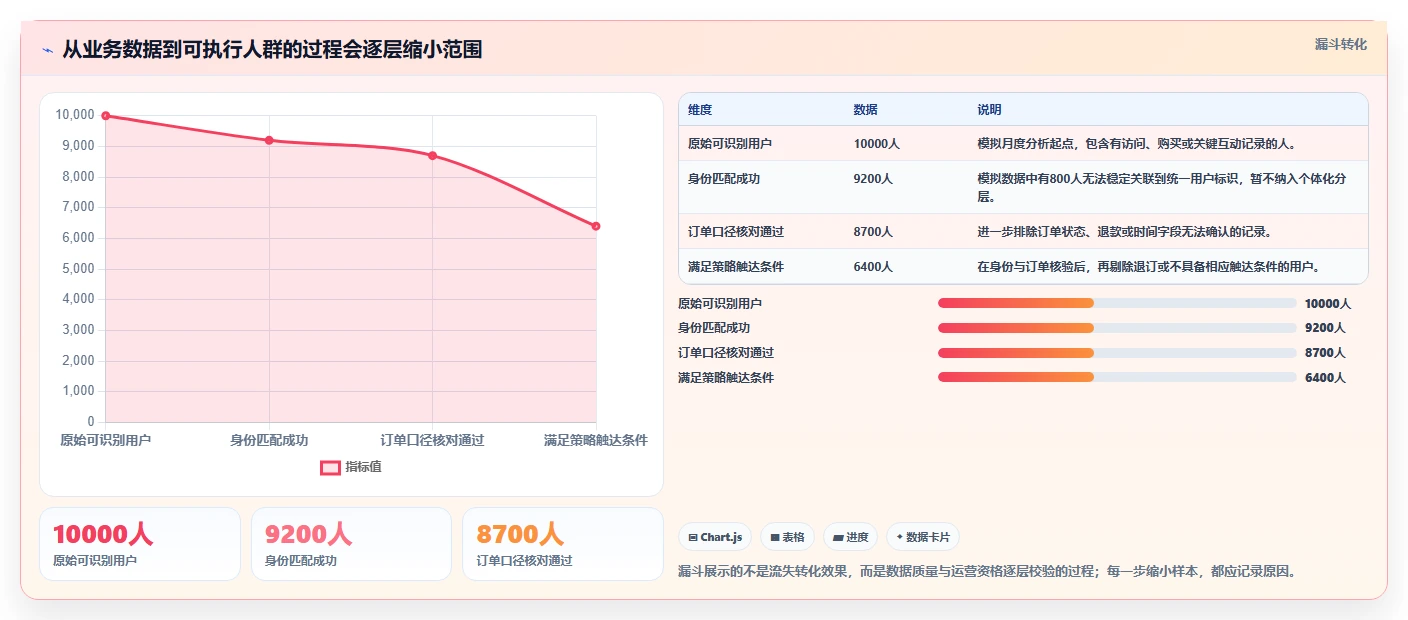
Task: Click the 漏斗转化 tag in header
Action: tap(1340, 44)
